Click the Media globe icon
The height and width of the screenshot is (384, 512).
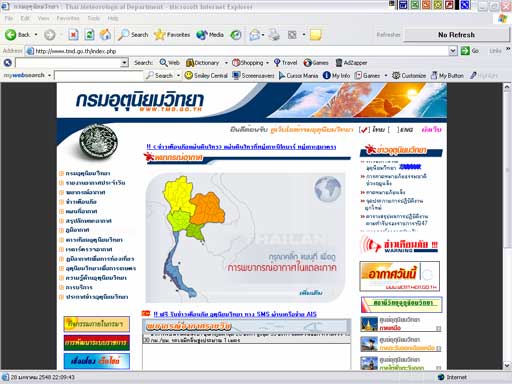click(202, 35)
